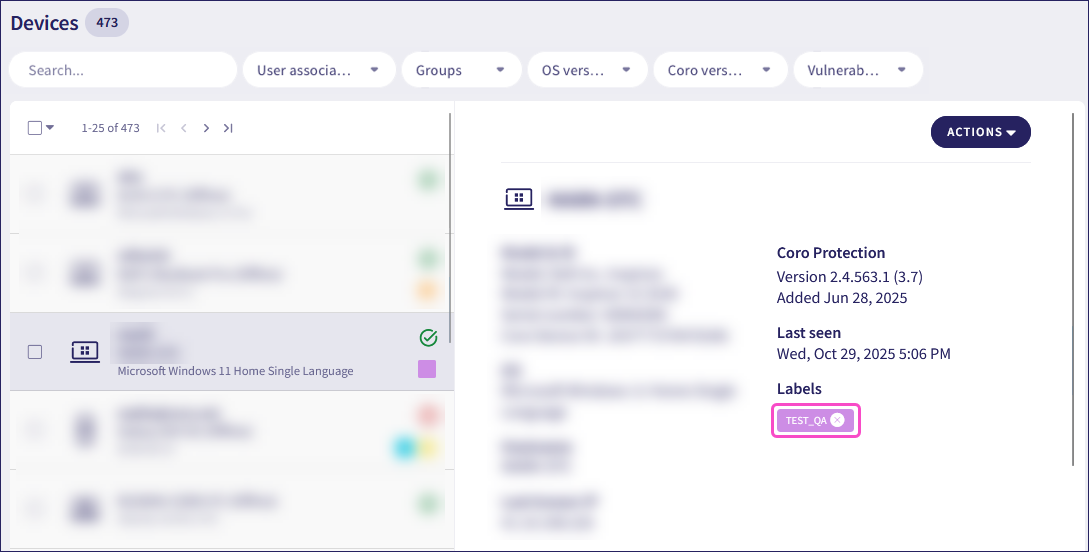Viewport: 1089px width, 552px height.
Task: Click the Search devices input field
Action: (123, 70)
